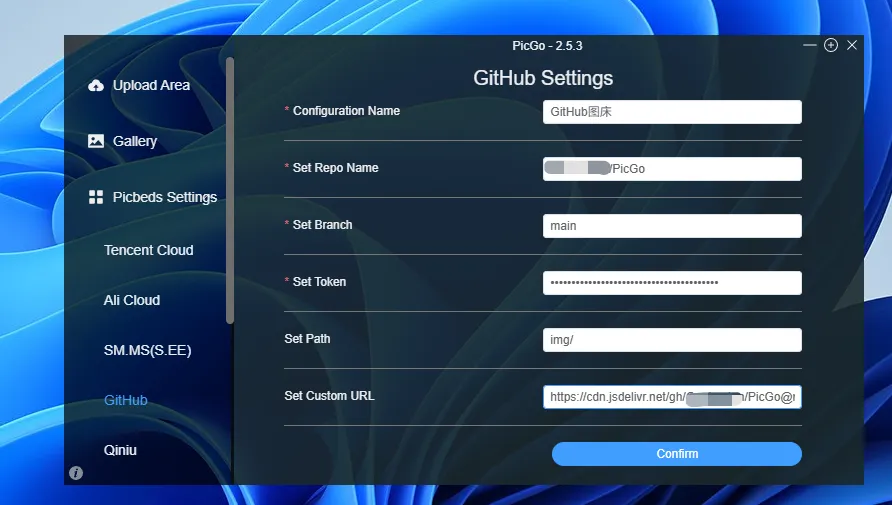Minimize the PicGo window
The width and height of the screenshot is (892, 505).
[810, 45]
